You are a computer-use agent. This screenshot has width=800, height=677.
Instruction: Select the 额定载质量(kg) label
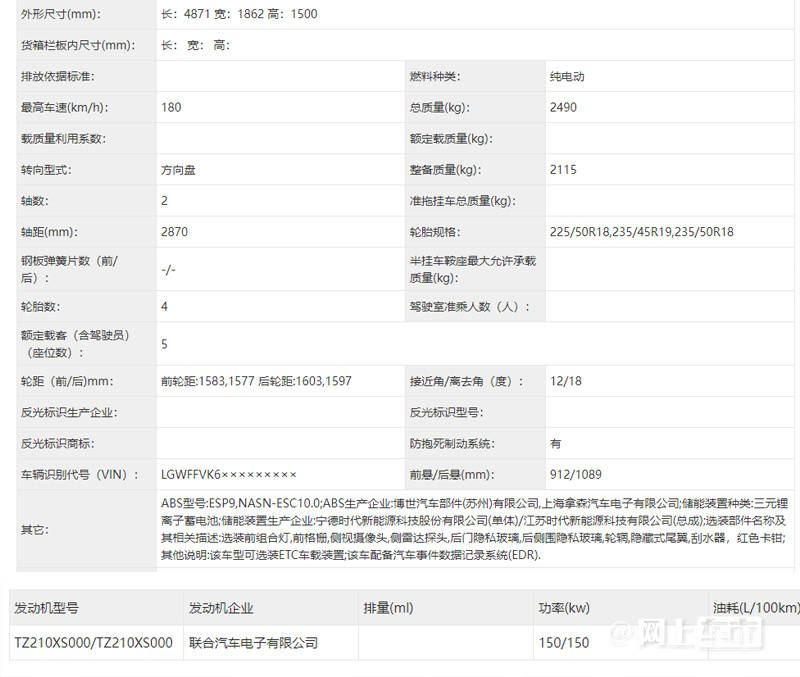451,138
